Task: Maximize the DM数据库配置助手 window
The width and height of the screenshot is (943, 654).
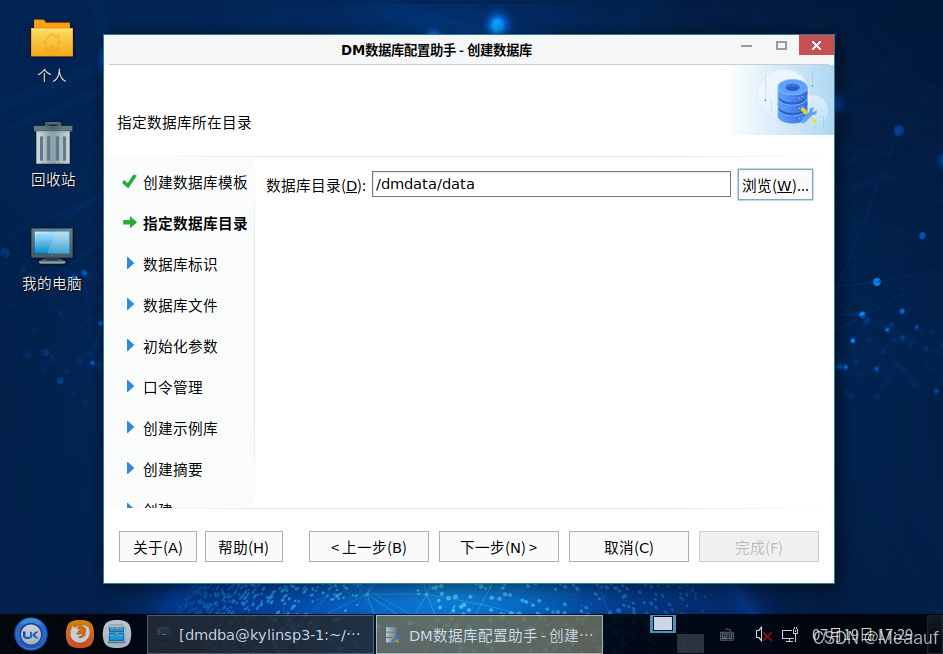Action: pyautogui.click(x=781, y=46)
